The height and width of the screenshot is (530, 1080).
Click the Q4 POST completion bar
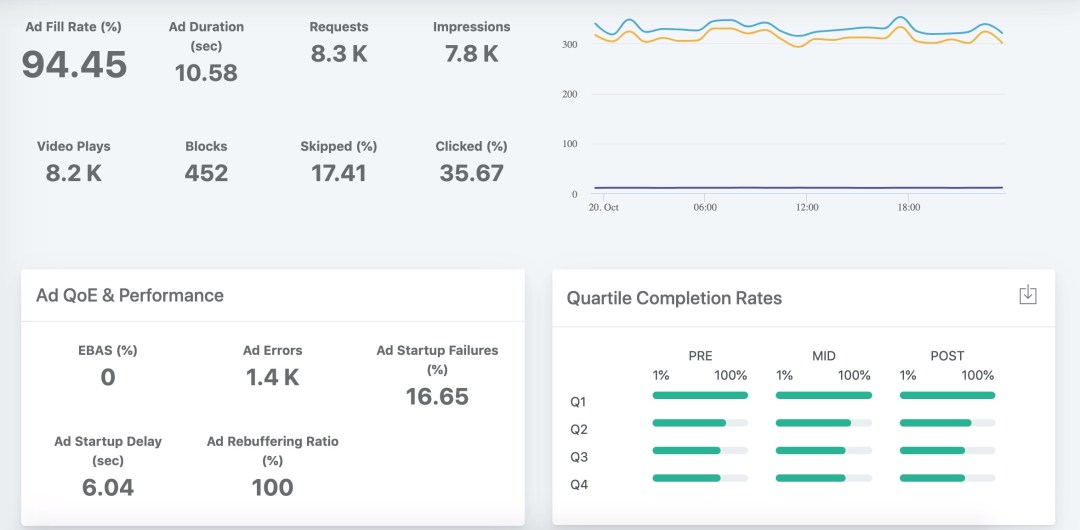(947, 478)
